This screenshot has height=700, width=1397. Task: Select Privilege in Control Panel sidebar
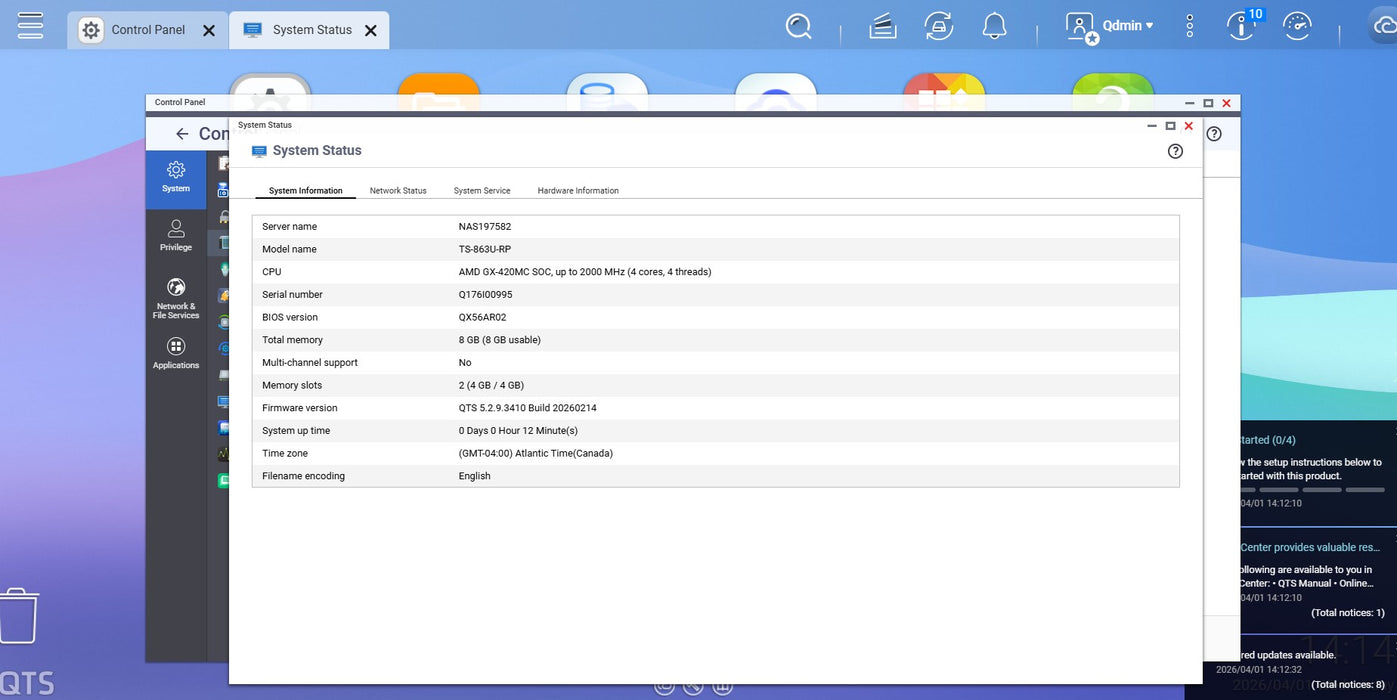click(x=176, y=236)
